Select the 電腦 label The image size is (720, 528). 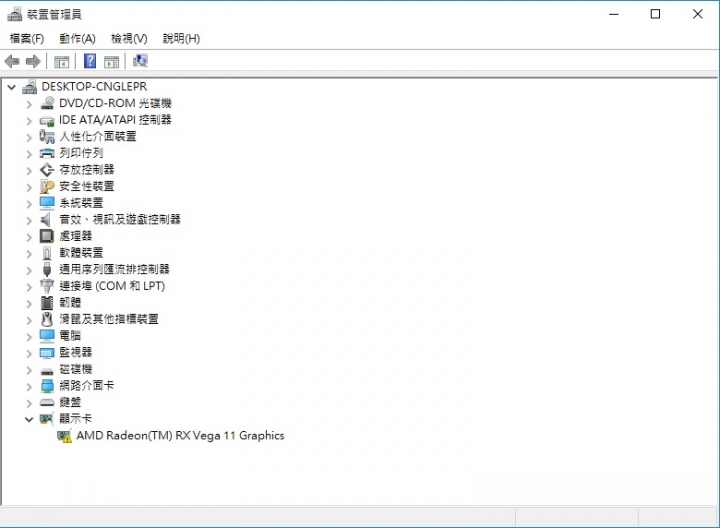[70, 336]
